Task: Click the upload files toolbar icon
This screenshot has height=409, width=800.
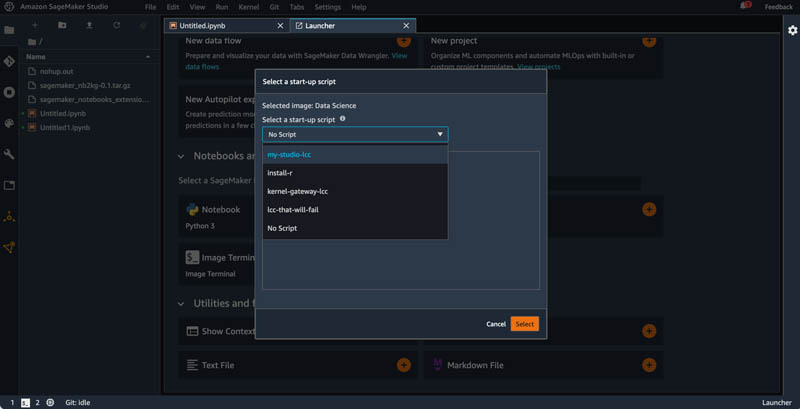Action: (x=89, y=25)
